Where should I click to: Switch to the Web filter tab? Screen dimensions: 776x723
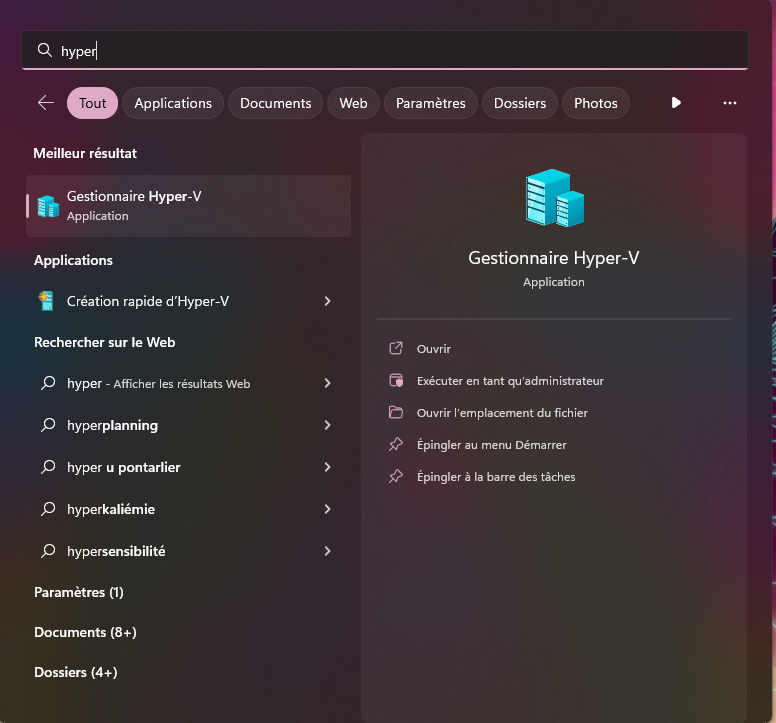click(x=353, y=103)
